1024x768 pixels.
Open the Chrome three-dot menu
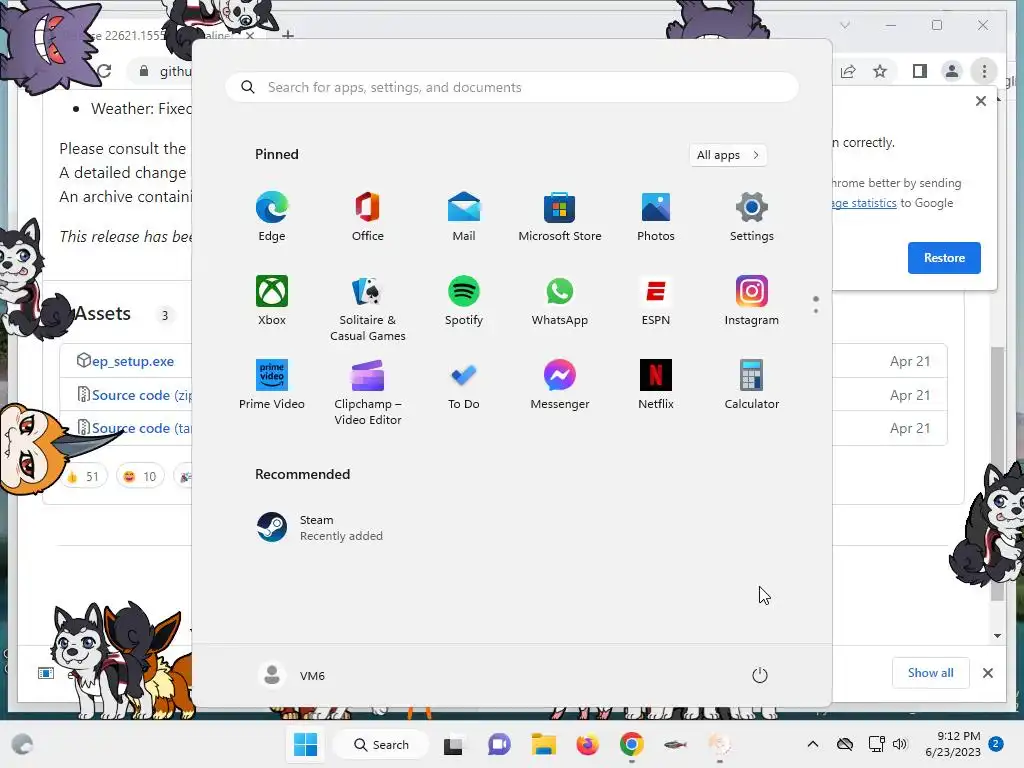click(984, 71)
